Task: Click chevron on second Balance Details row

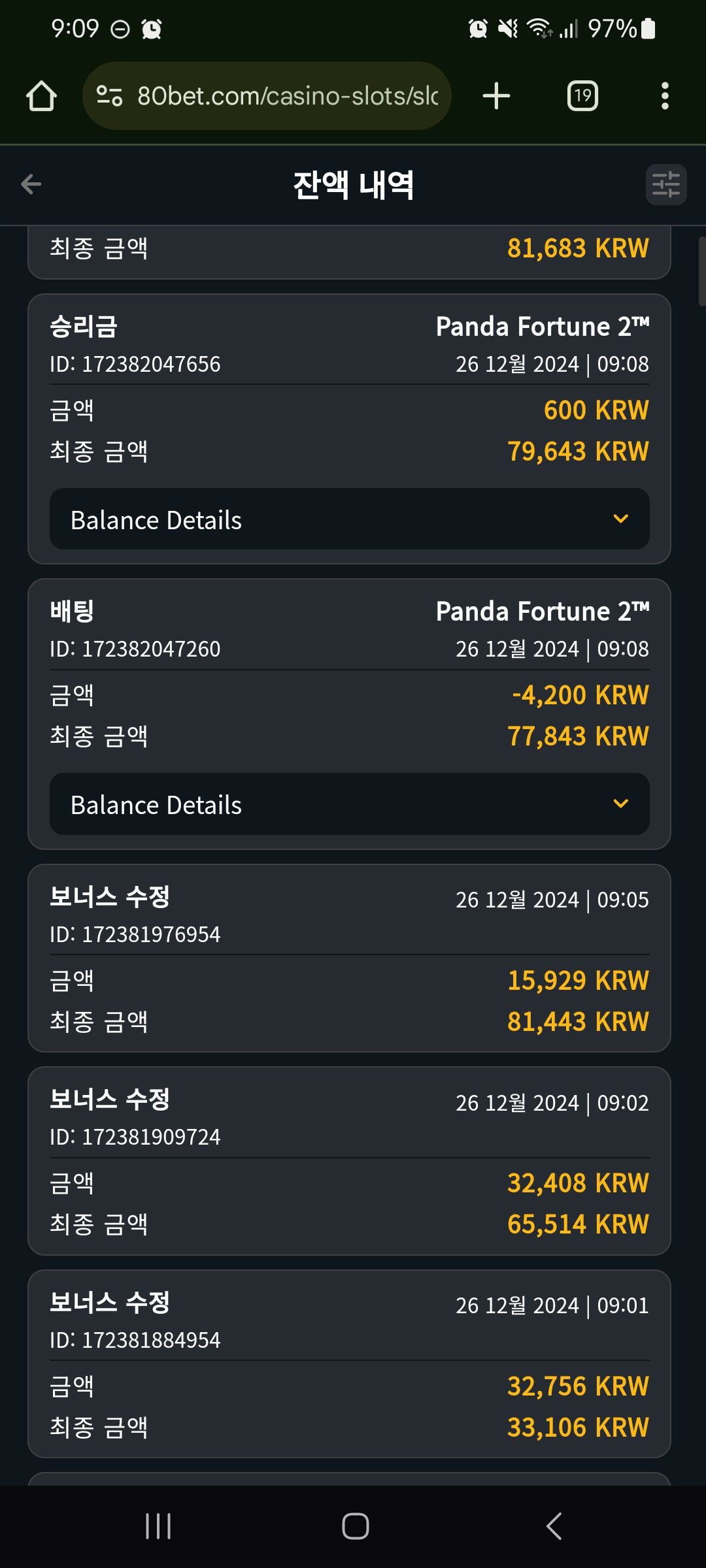Action: click(x=621, y=804)
